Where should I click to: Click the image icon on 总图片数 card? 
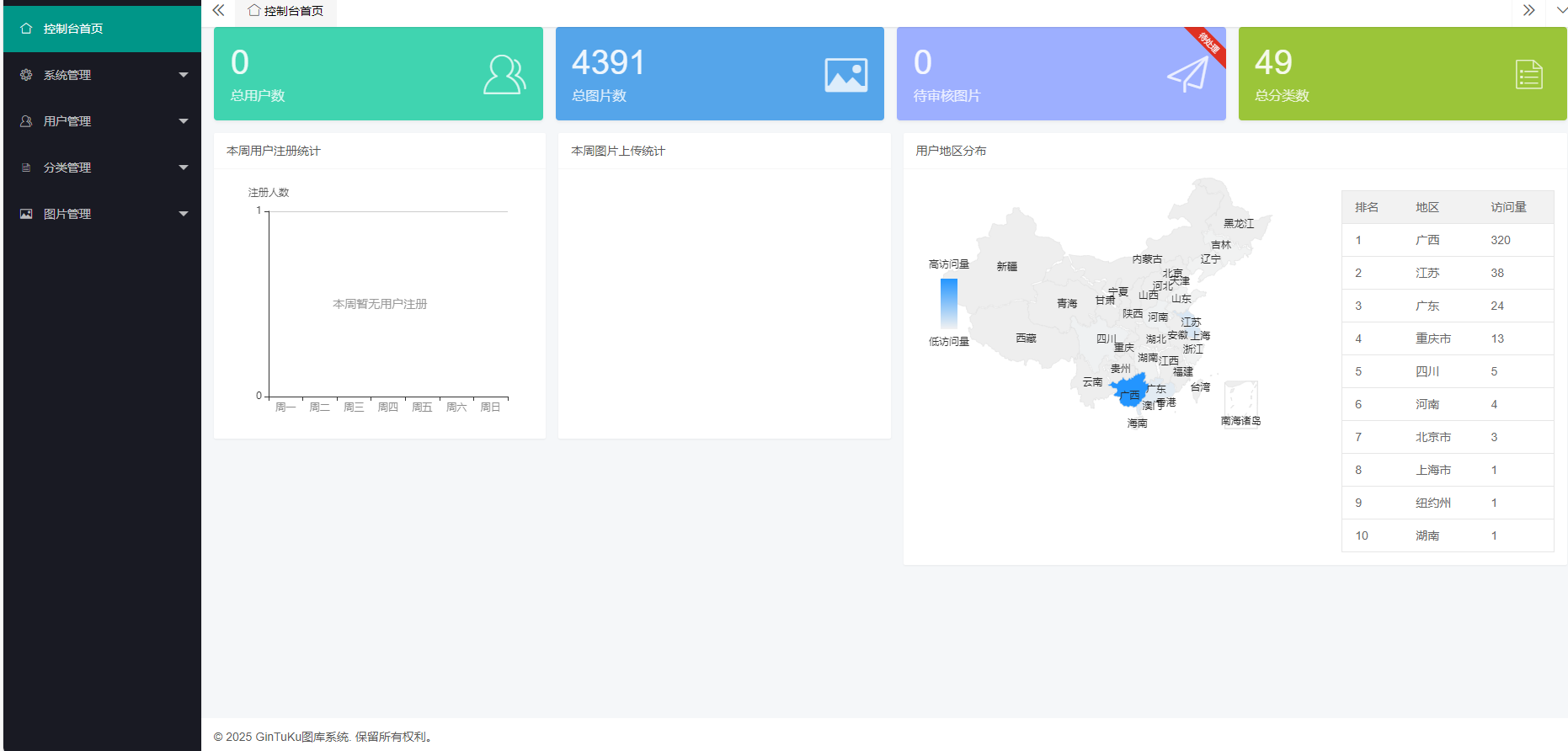(x=846, y=75)
